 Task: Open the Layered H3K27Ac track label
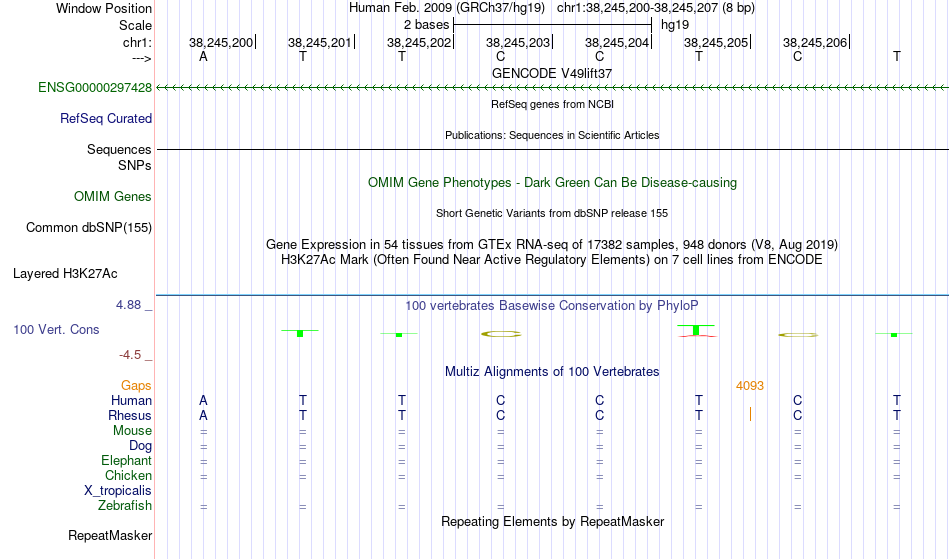65,274
